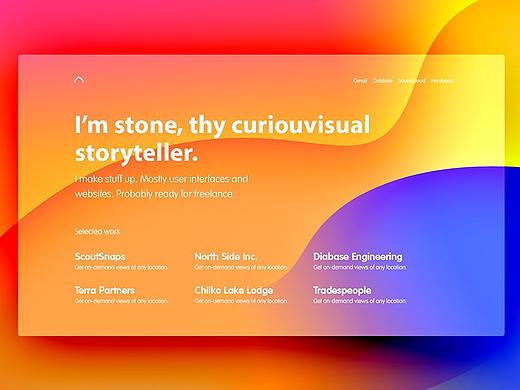Viewport: 520px width, 390px height.
Task: Open the Facebook nav link
Action: click(442, 81)
